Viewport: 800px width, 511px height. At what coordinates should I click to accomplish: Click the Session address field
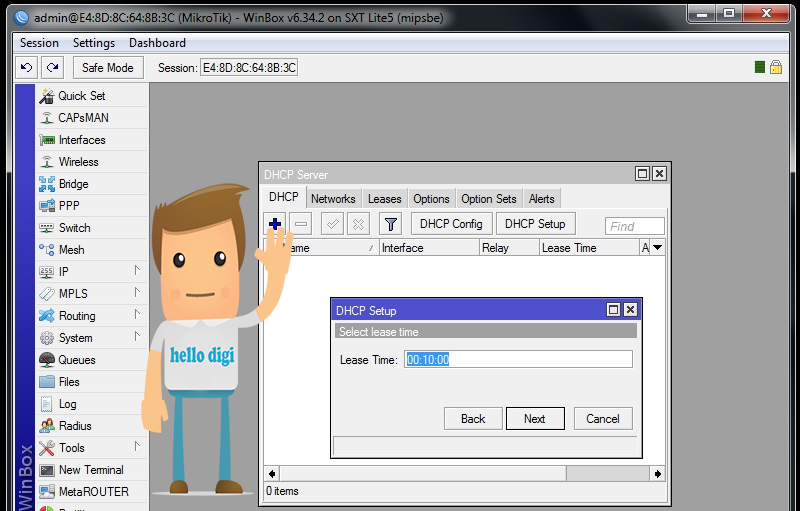click(249, 68)
